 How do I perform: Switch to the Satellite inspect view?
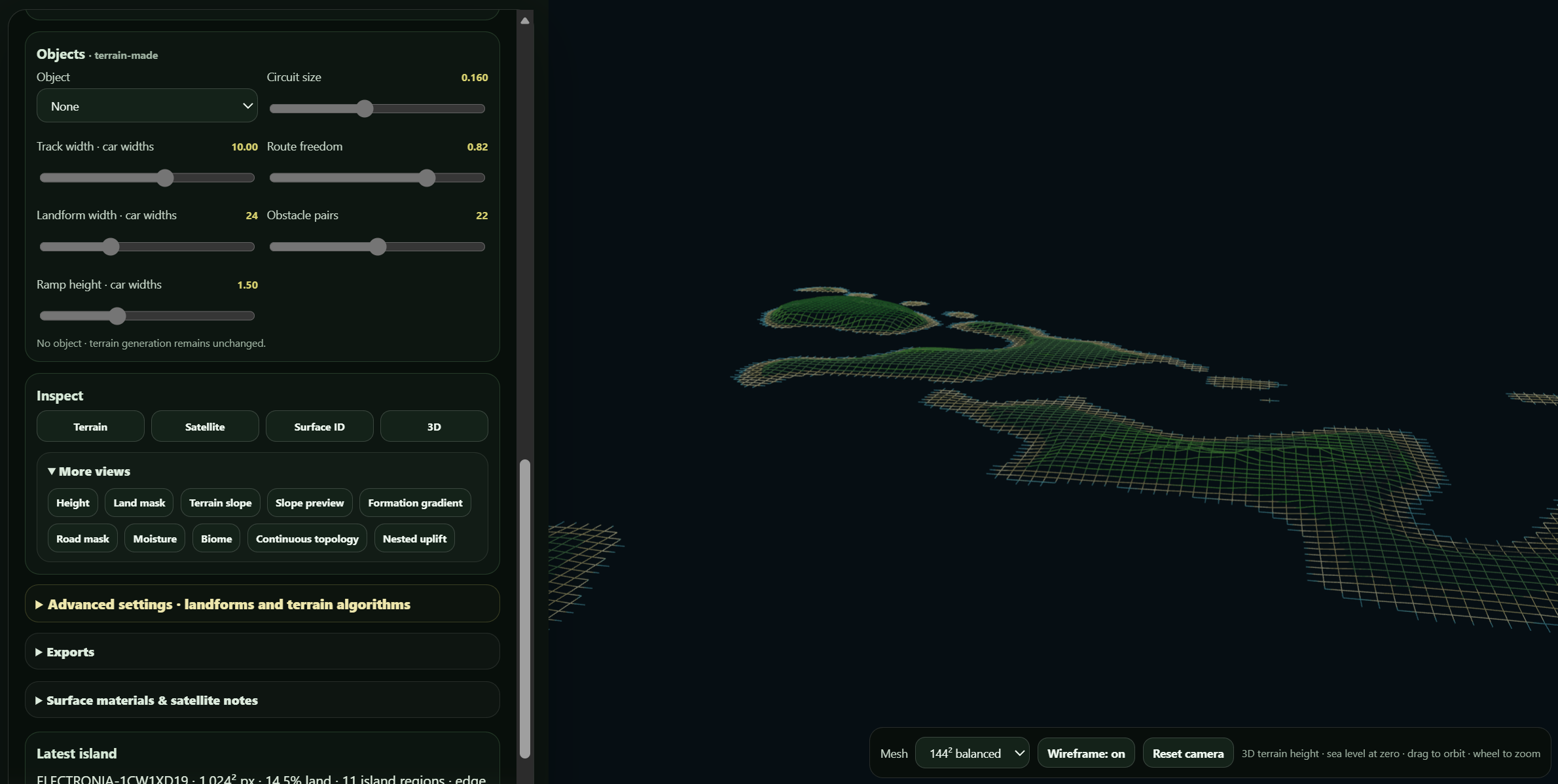(205, 427)
